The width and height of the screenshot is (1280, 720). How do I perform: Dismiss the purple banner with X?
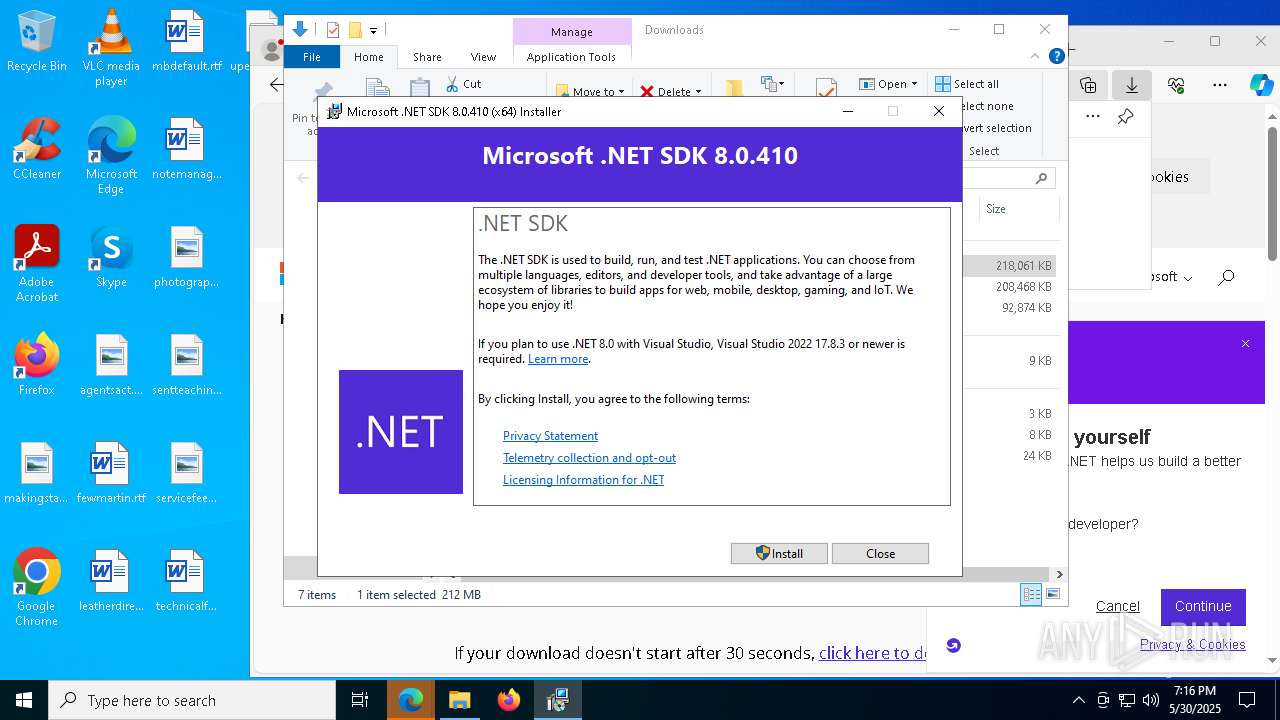pos(1245,344)
